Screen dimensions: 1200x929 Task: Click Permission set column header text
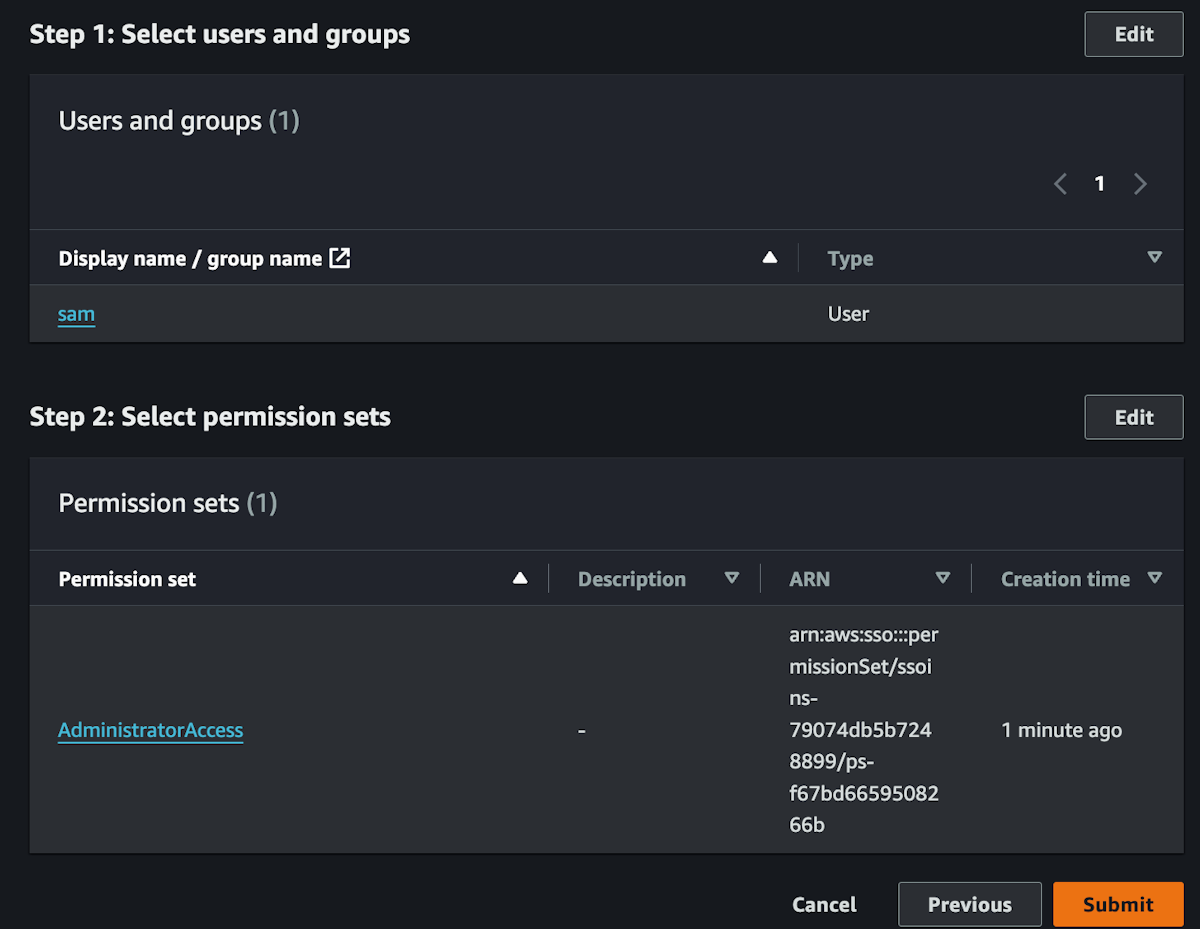[x=127, y=579]
